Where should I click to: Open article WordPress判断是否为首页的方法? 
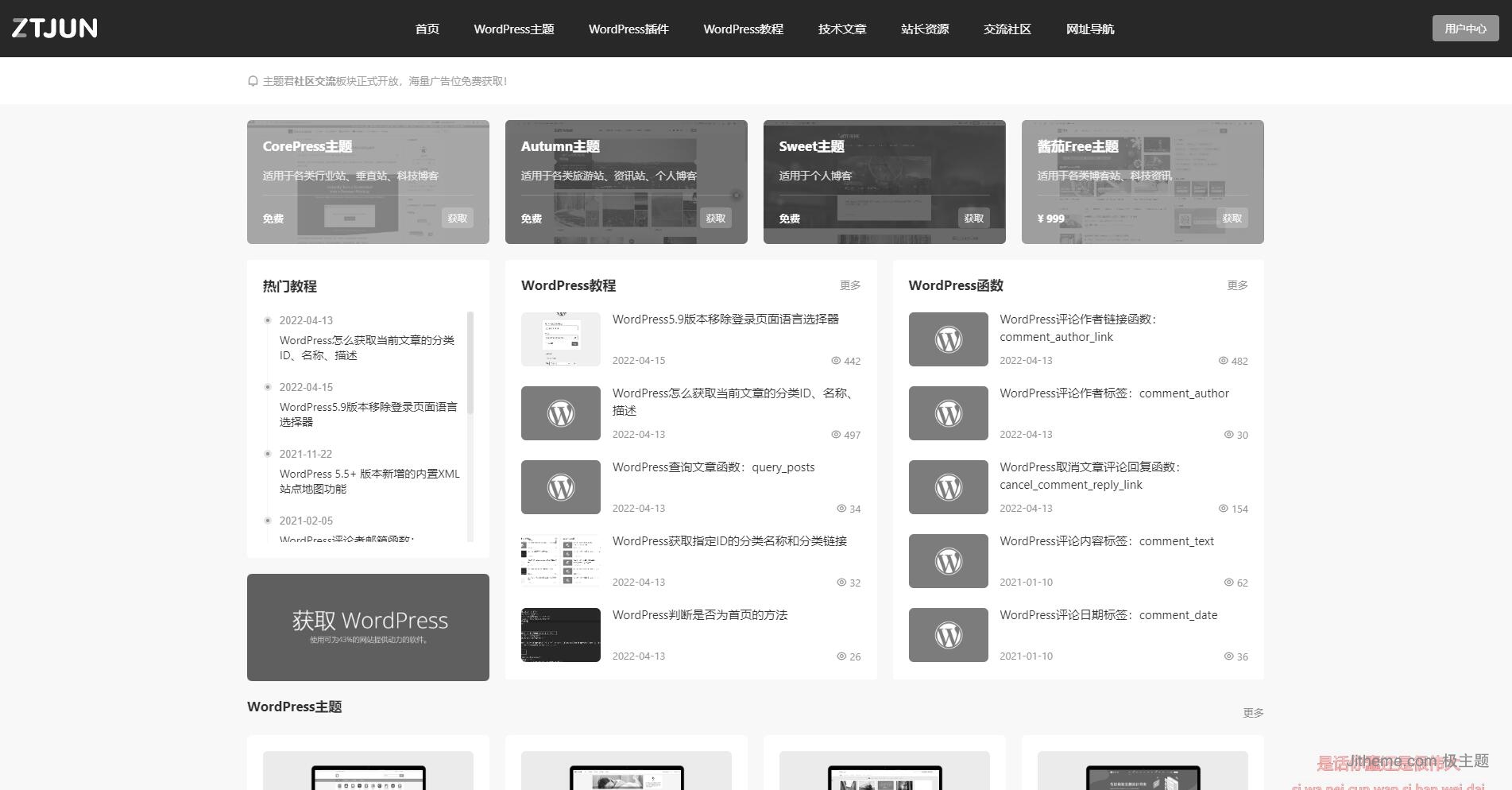coord(699,615)
